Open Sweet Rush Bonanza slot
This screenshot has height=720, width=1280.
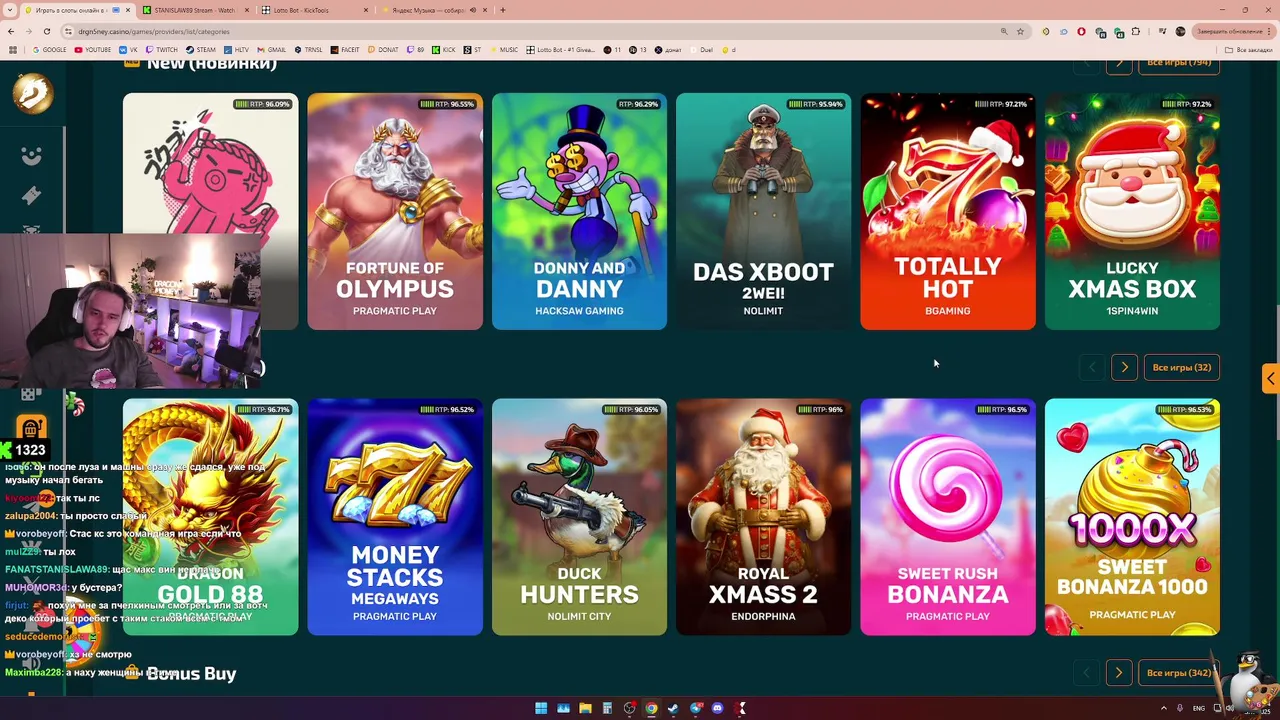click(x=948, y=517)
